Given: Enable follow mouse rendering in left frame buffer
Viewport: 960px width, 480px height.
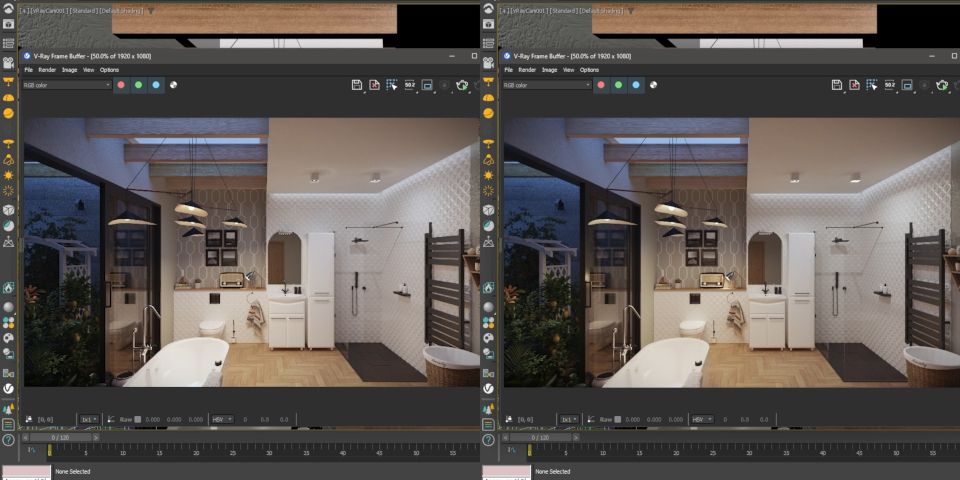Looking at the screenshot, I should [x=391, y=86].
